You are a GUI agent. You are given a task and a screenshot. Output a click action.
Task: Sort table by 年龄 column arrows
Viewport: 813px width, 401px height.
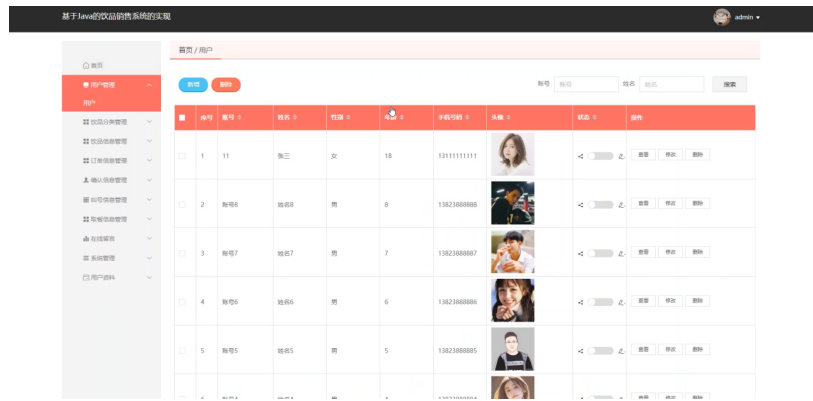[x=402, y=118]
